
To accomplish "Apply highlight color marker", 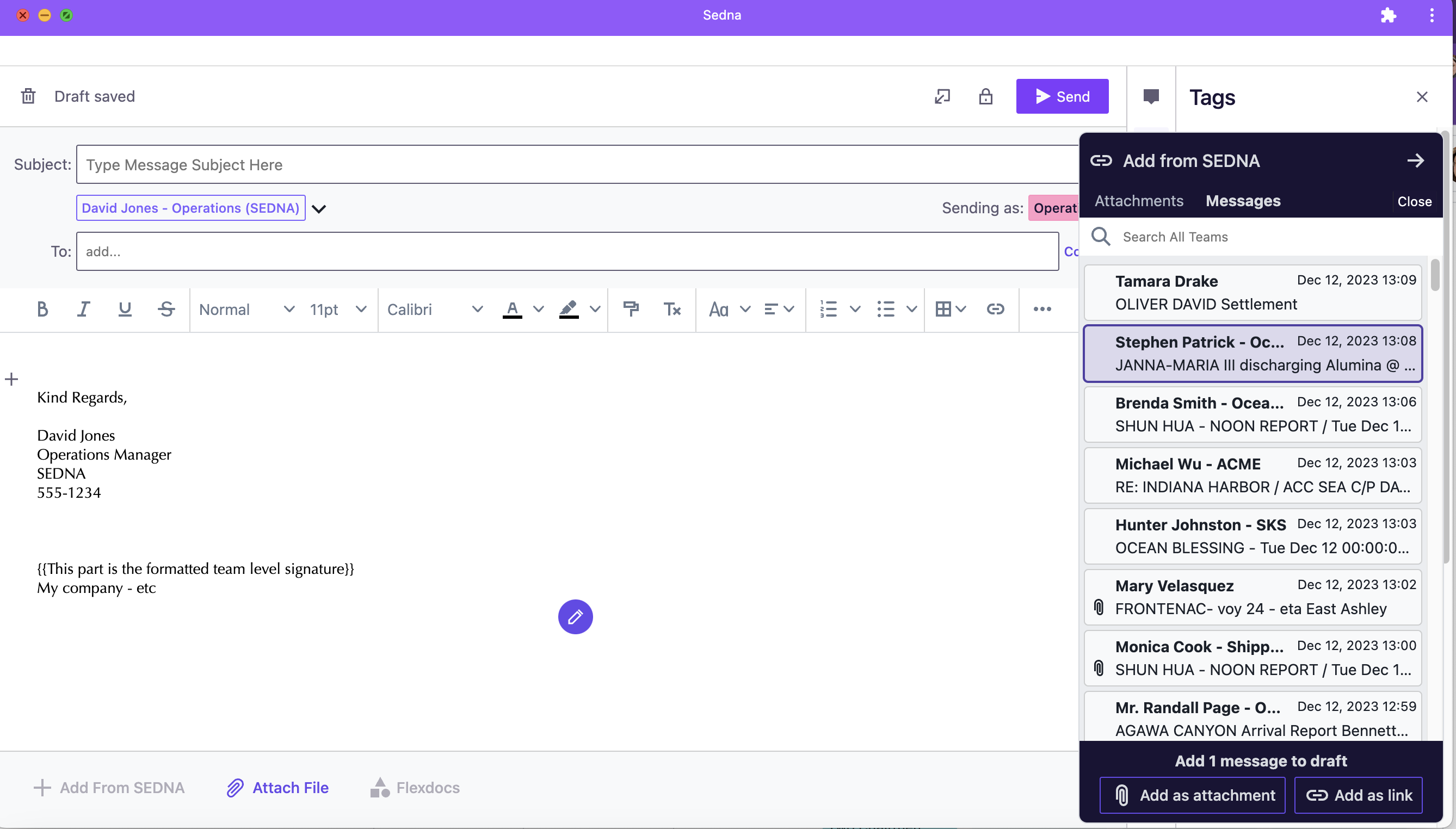I will (568, 309).
